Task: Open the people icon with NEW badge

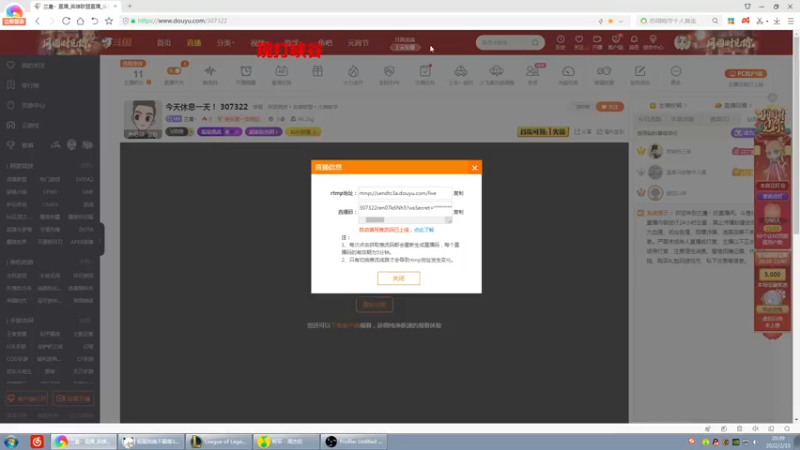Action: click(533, 71)
